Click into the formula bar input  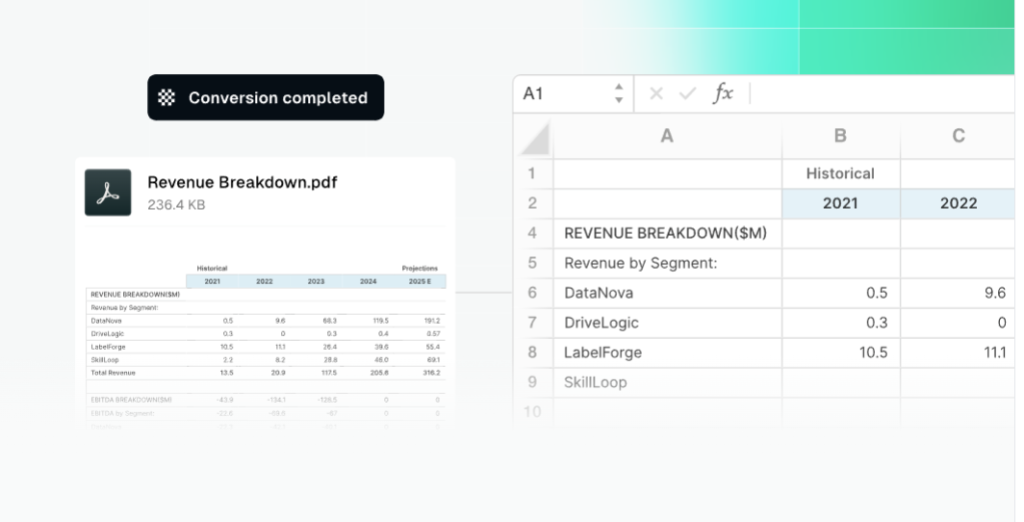[x=880, y=94]
